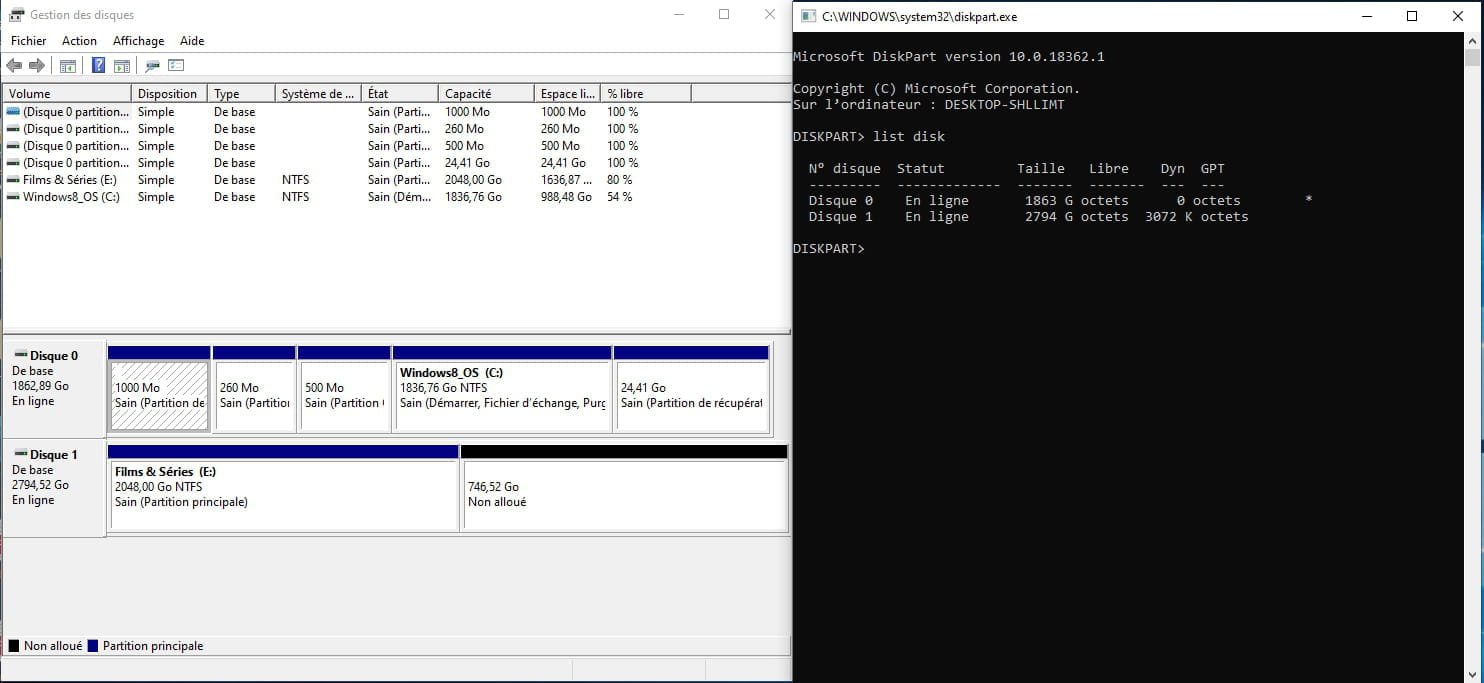Viewport: 1484px width, 683px height.
Task: Click NTFS in the Films & Séries row
Action: coord(295,180)
